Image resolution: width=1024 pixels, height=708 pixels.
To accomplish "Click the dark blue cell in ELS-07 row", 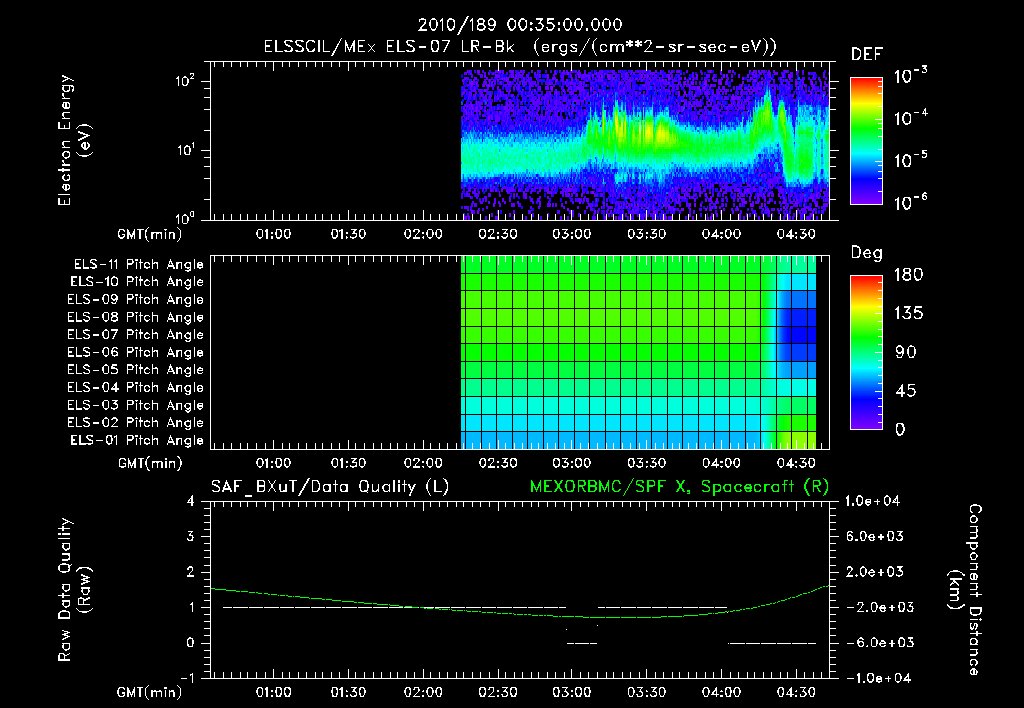I will [797, 334].
